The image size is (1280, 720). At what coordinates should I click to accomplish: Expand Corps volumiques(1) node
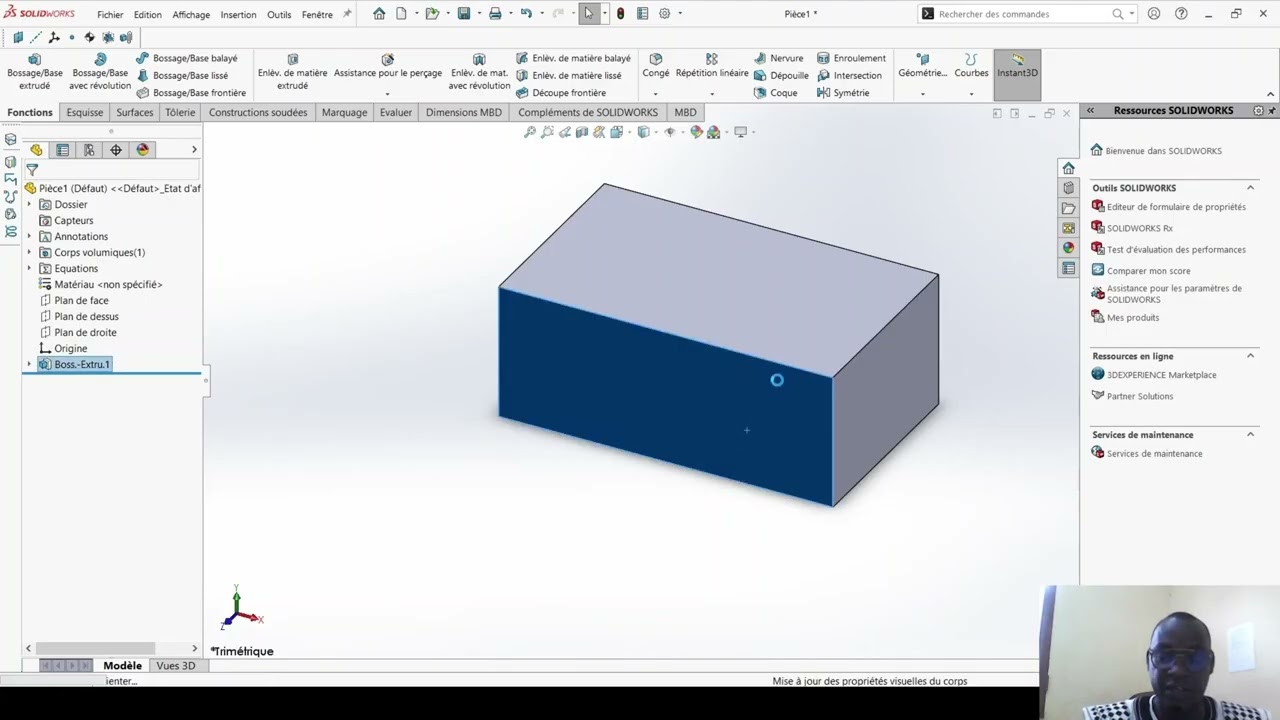pyautogui.click(x=29, y=252)
